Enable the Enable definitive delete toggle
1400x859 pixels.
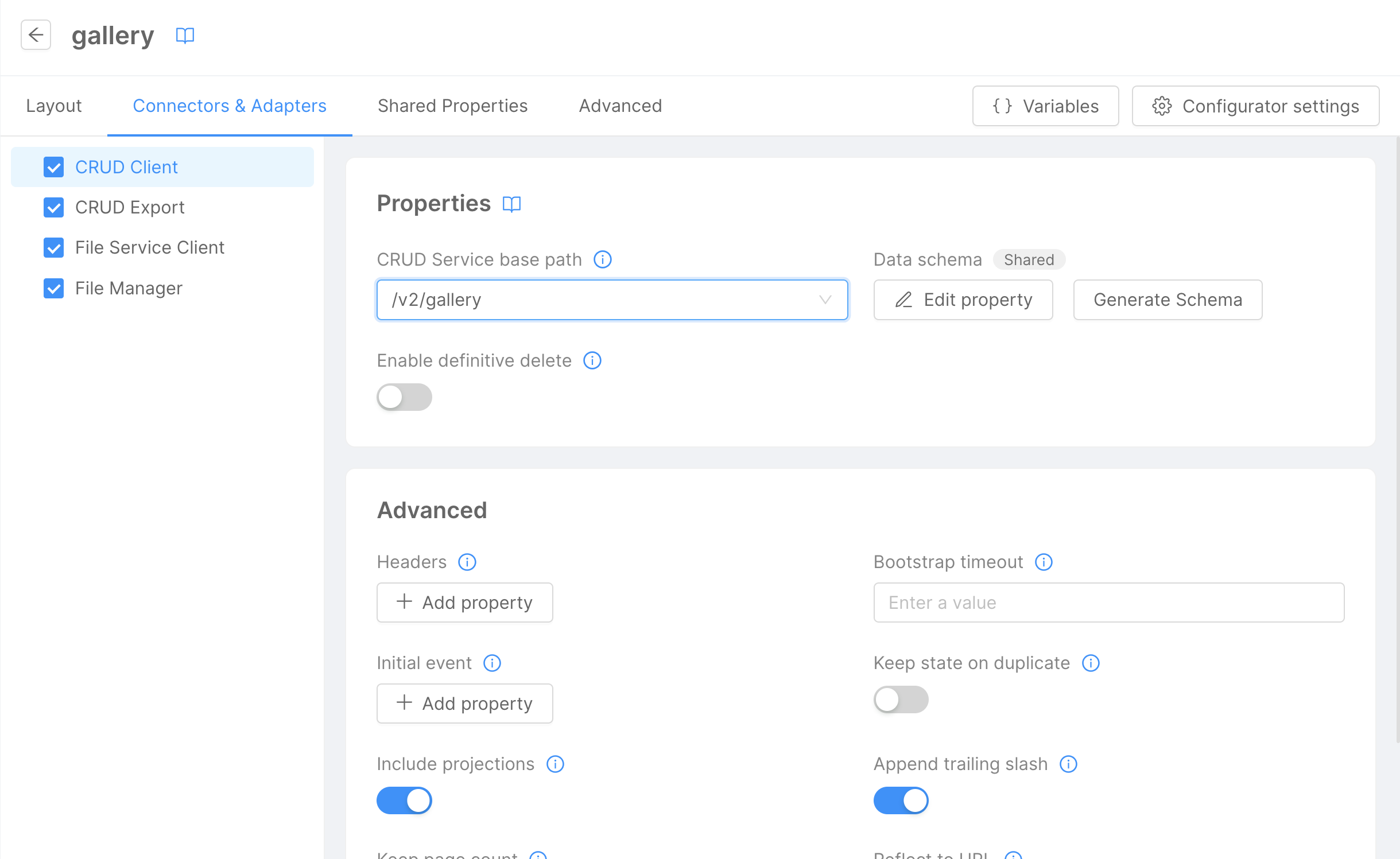[x=404, y=397]
